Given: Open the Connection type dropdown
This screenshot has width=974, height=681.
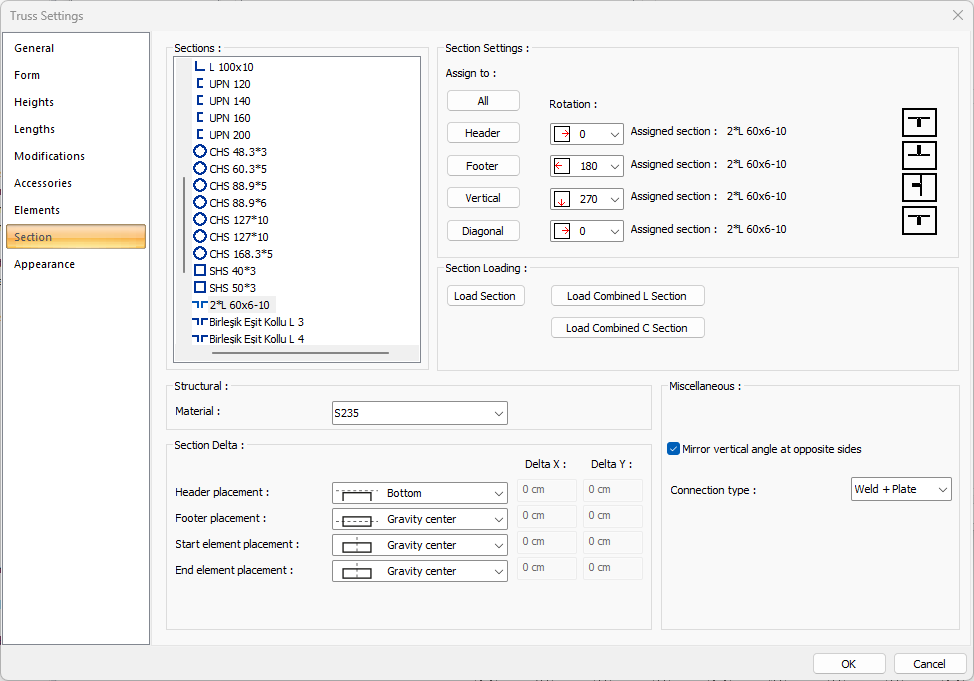Looking at the screenshot, I should tap(900, 489).
